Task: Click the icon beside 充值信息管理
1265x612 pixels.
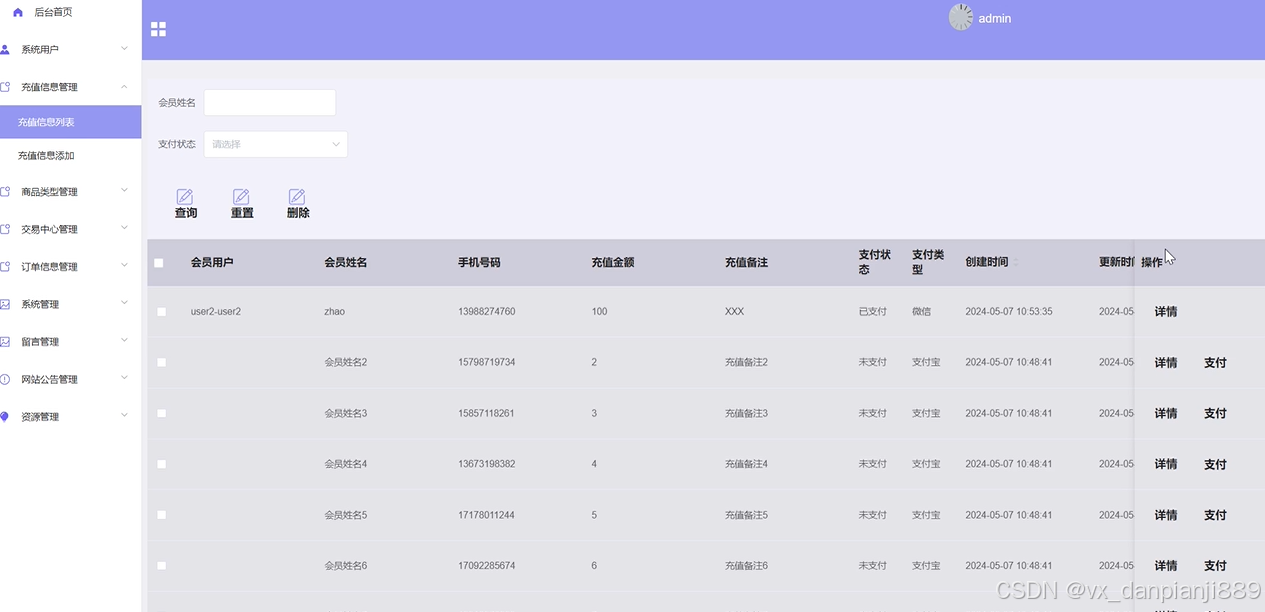Action: pyautogui.click(x=5, y=87)
